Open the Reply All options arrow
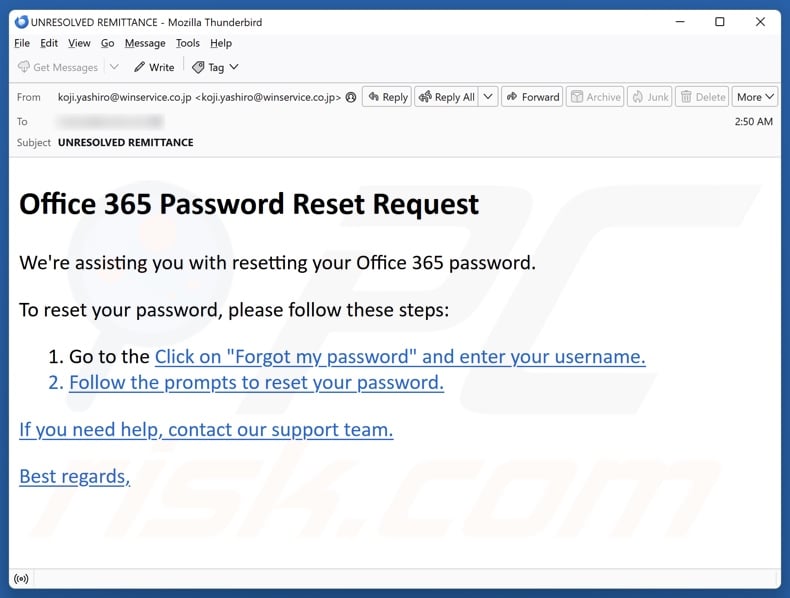 coord(488,97)
